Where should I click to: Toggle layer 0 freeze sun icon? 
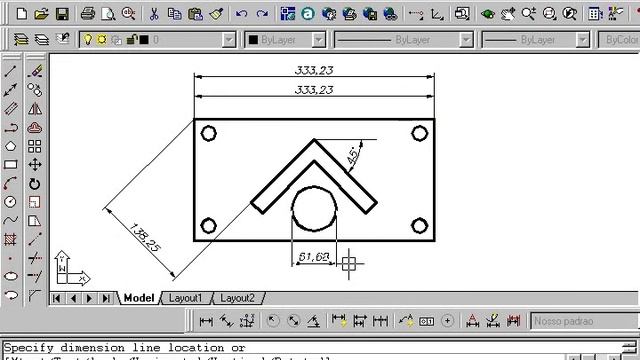102,40
